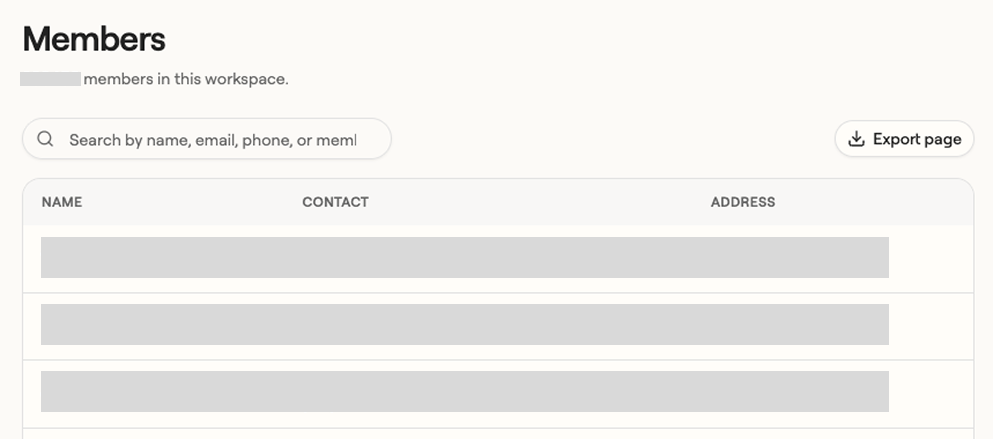
Task: Click the Members page heading
Action: 94,39
